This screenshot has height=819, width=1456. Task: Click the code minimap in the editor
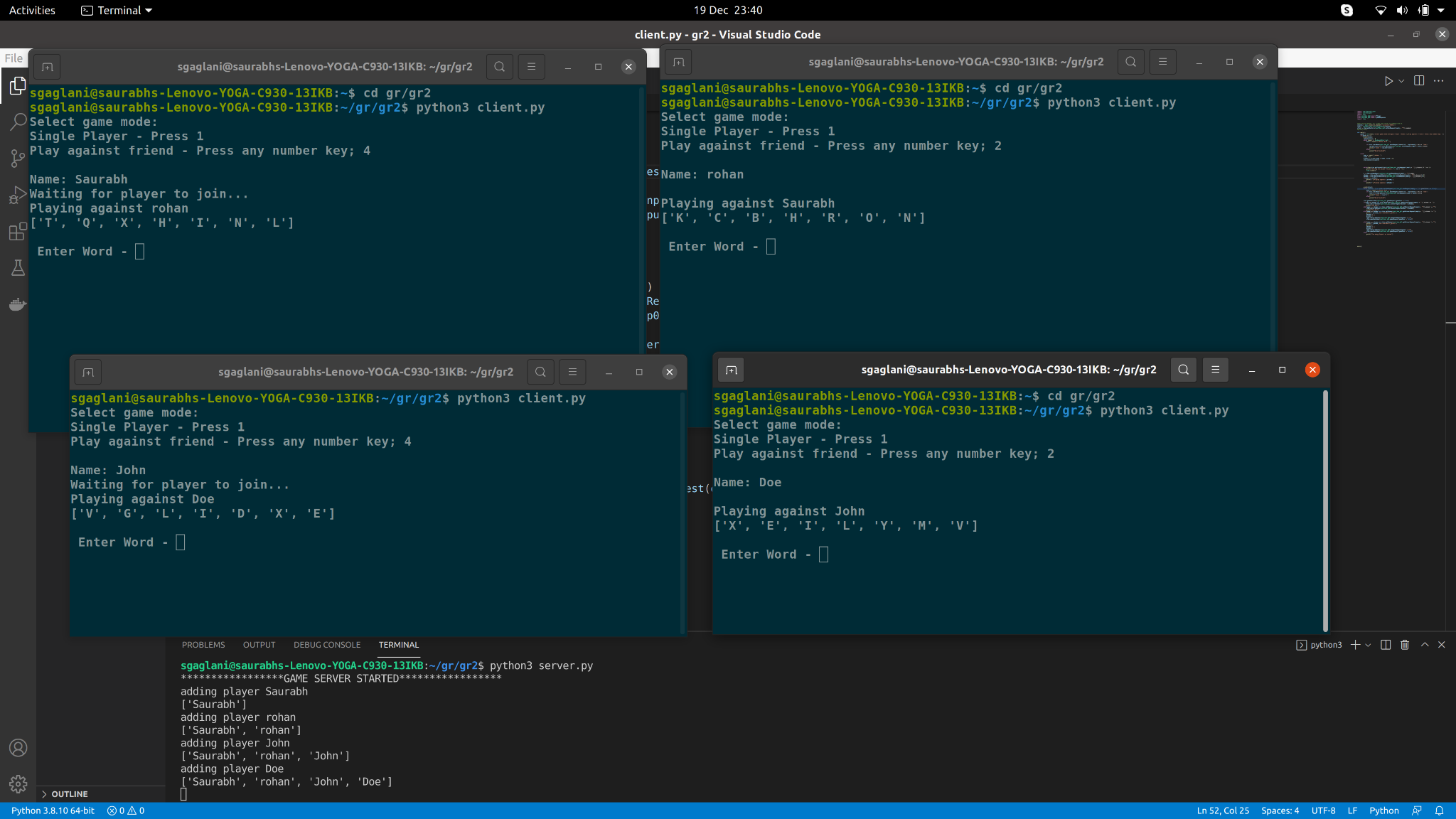(x=1399, y=178)
